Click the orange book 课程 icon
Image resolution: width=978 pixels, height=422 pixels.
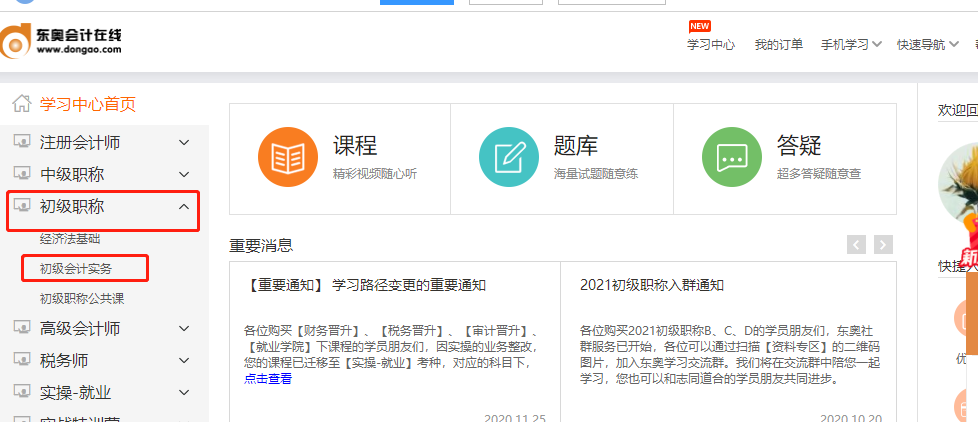coord(288,158)
